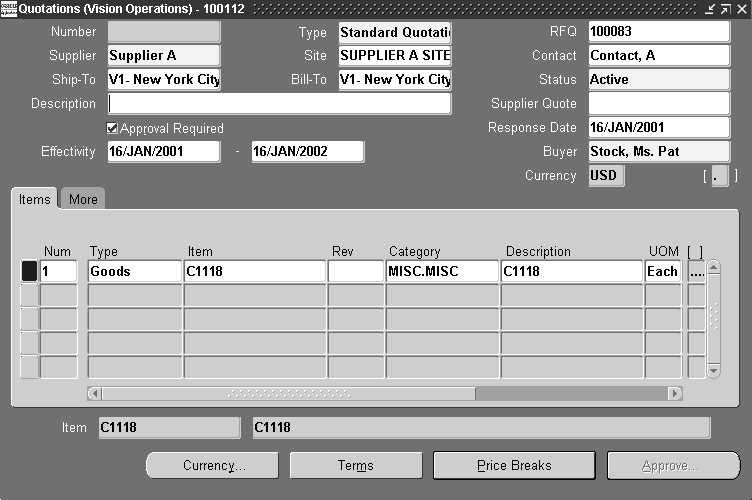Minimize the Quotations window
Screen dimensions: 752x500
click(710, 9)
